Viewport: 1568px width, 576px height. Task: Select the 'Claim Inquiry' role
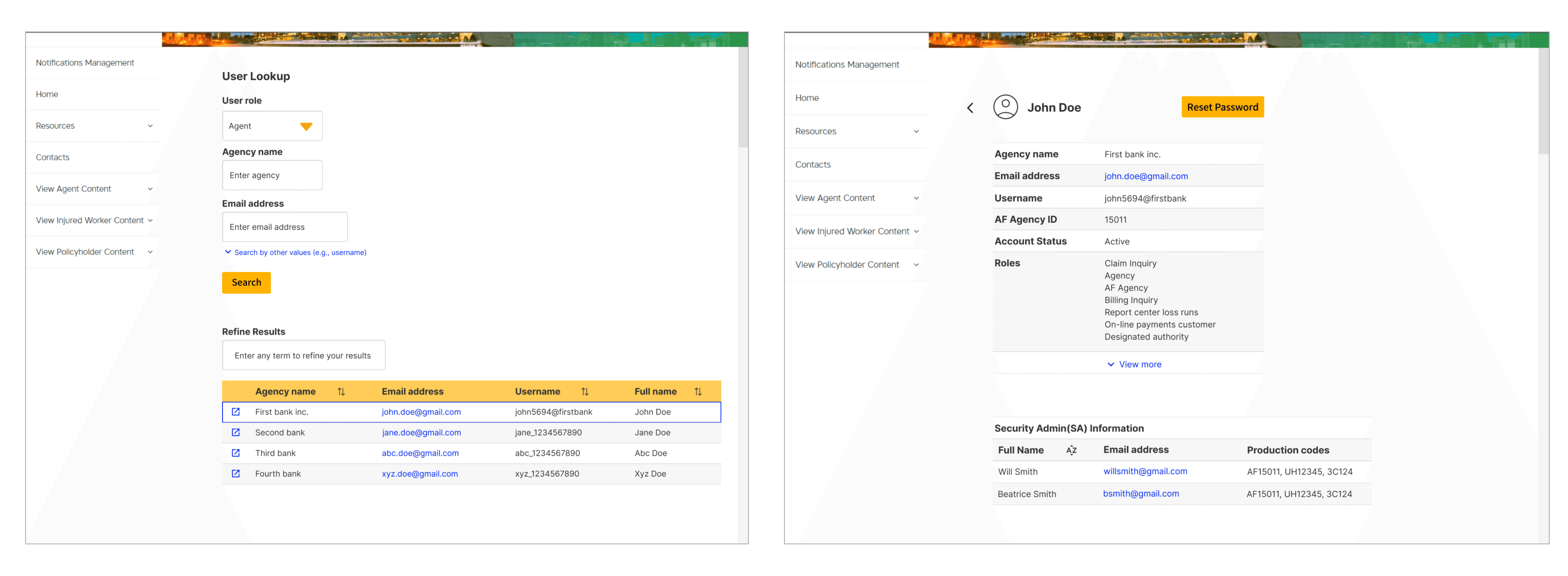[1130, 263]
